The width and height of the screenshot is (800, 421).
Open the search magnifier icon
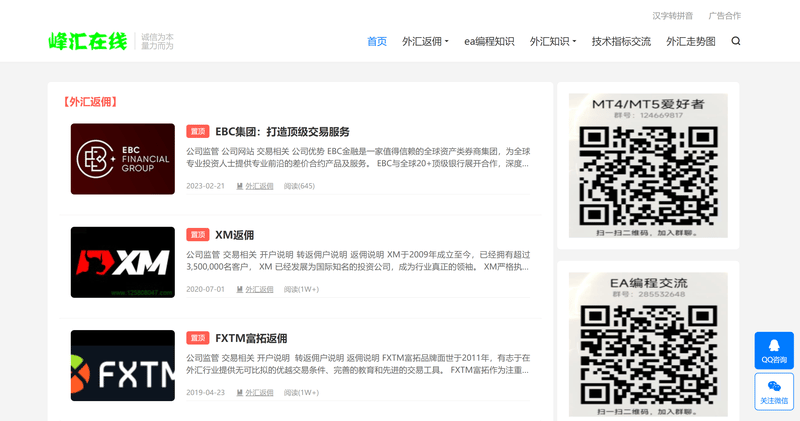click(735, 41)
